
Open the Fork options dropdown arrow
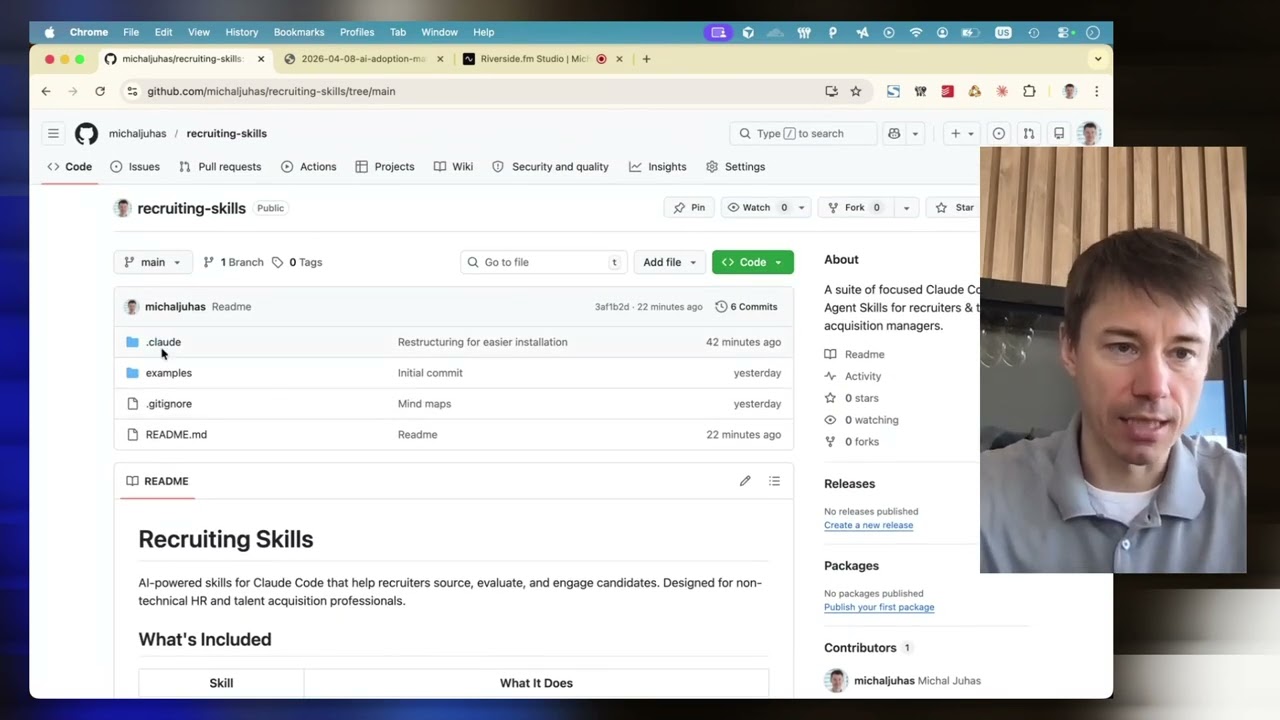906,208
